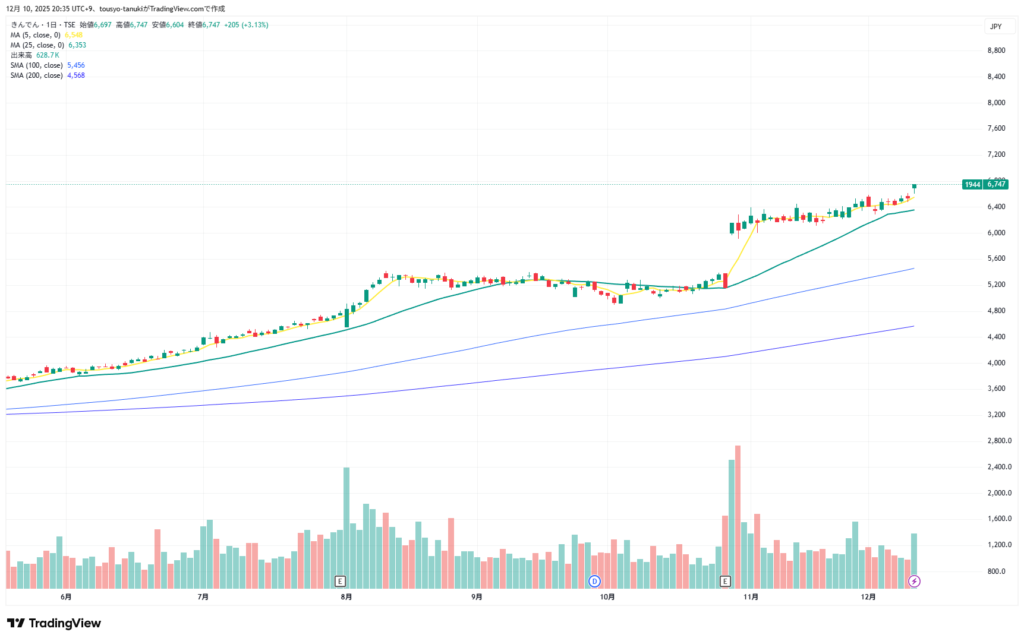Select the SMA (200, close) indicator legend
The image size is (1024, 641).
click(36, 75)
